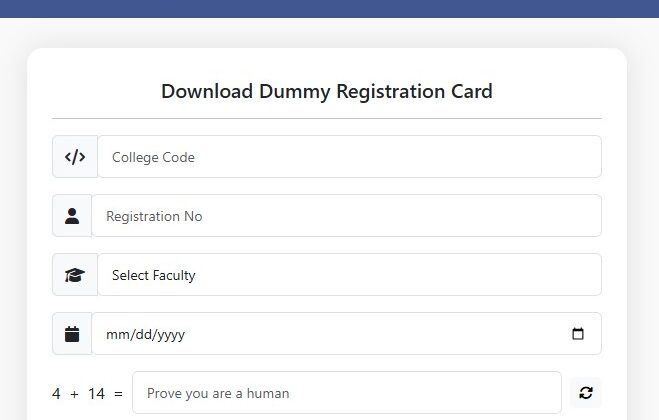This screenshot has width=659, height=420.
Task: Open the Select Faculty dropdown
Action: [348, 275]
